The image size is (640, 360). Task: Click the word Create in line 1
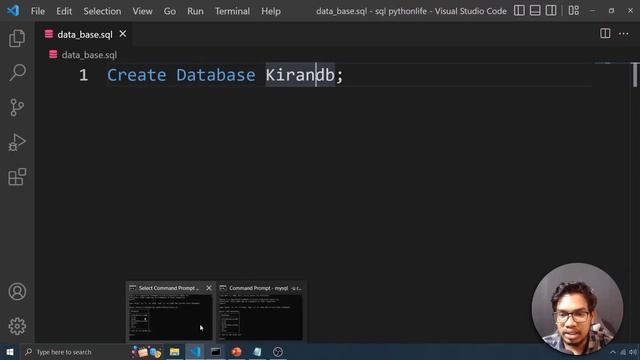pyautogui.click(x=137, y=75)
